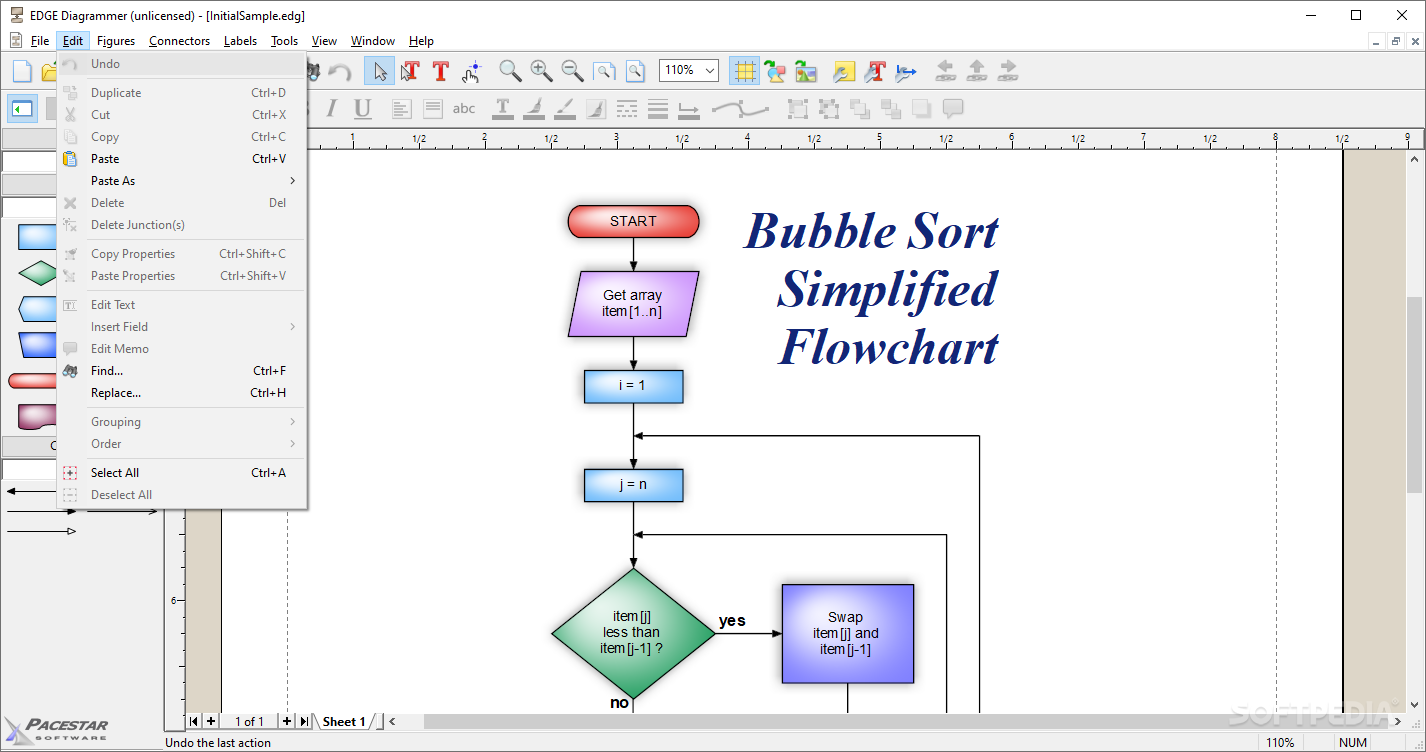Select the magnifier zoom tool
This screenshot has height=752, width=1426.
click(510, 71)
